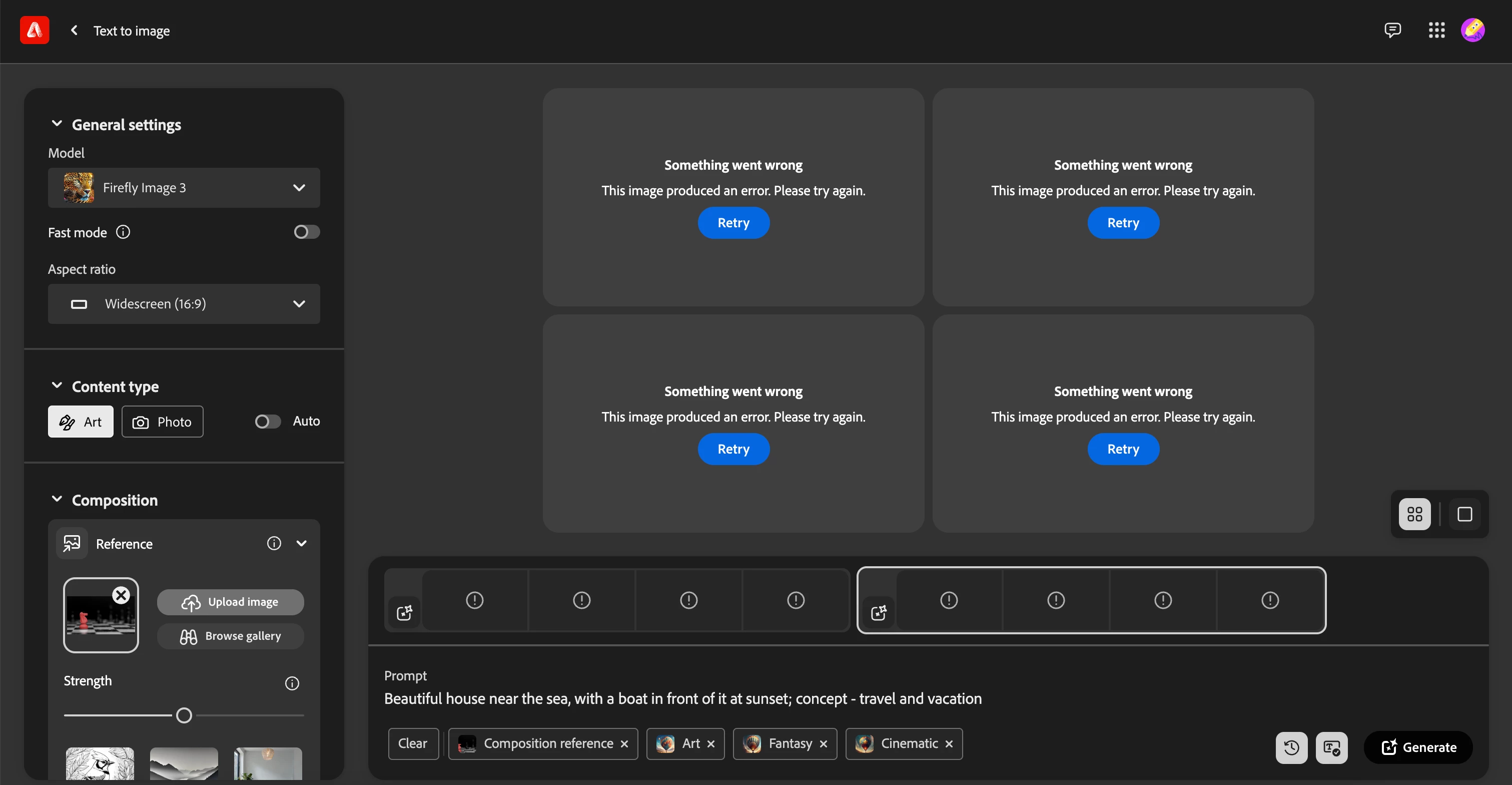The image size is (1512, 785).
Task: Open the Widescreen (16:9) aspect ratio dropdown
Action: (184, 304)
